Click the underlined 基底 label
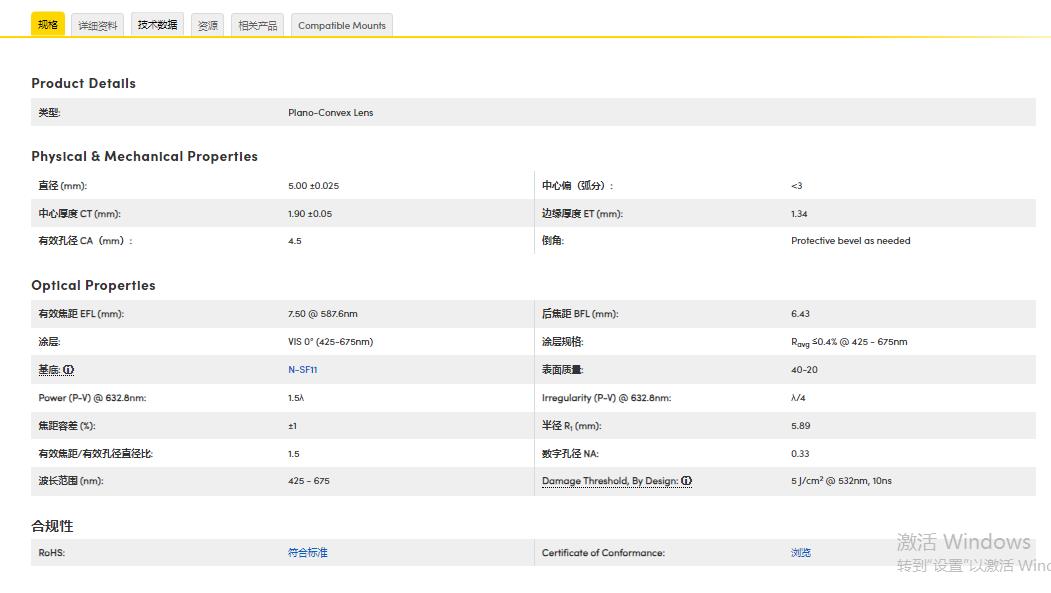The width and height of the screenshot is (1051, 593). tap(49, 370)
